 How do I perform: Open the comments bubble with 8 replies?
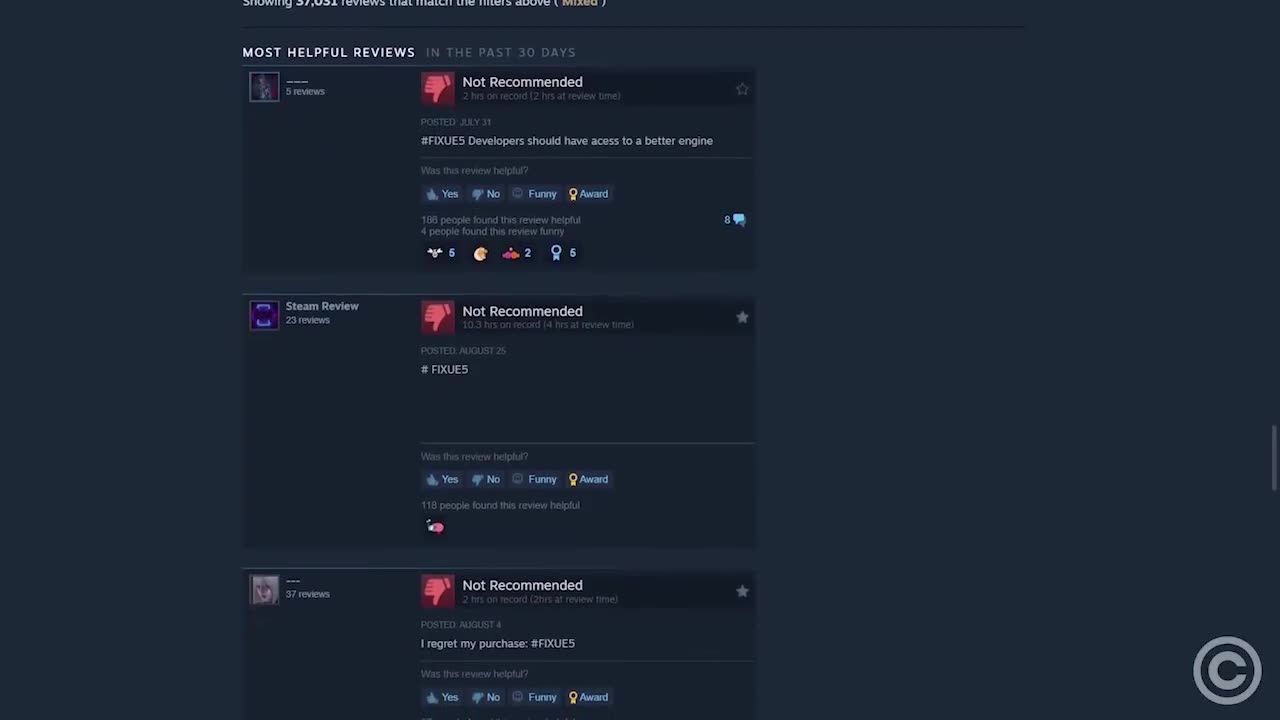(735, 220)
